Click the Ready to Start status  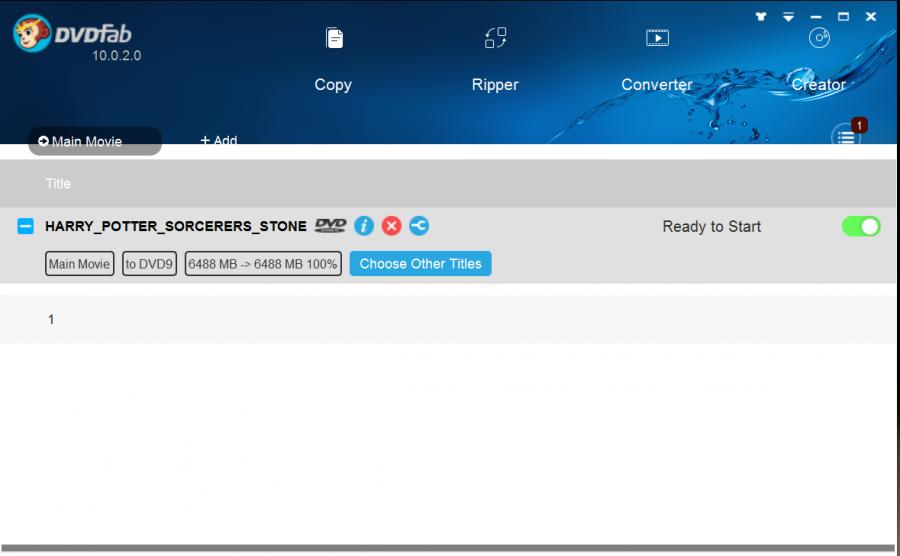[711, 227]
